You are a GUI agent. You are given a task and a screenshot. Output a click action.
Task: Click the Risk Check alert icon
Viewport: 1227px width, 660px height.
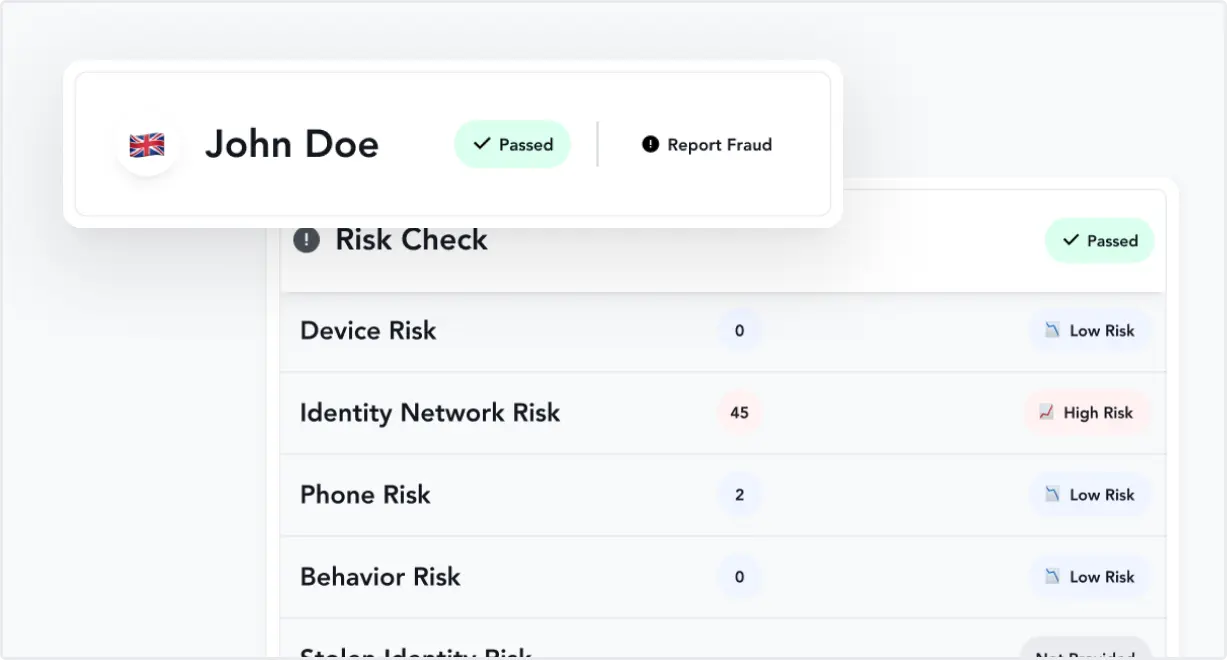(306, 240)
